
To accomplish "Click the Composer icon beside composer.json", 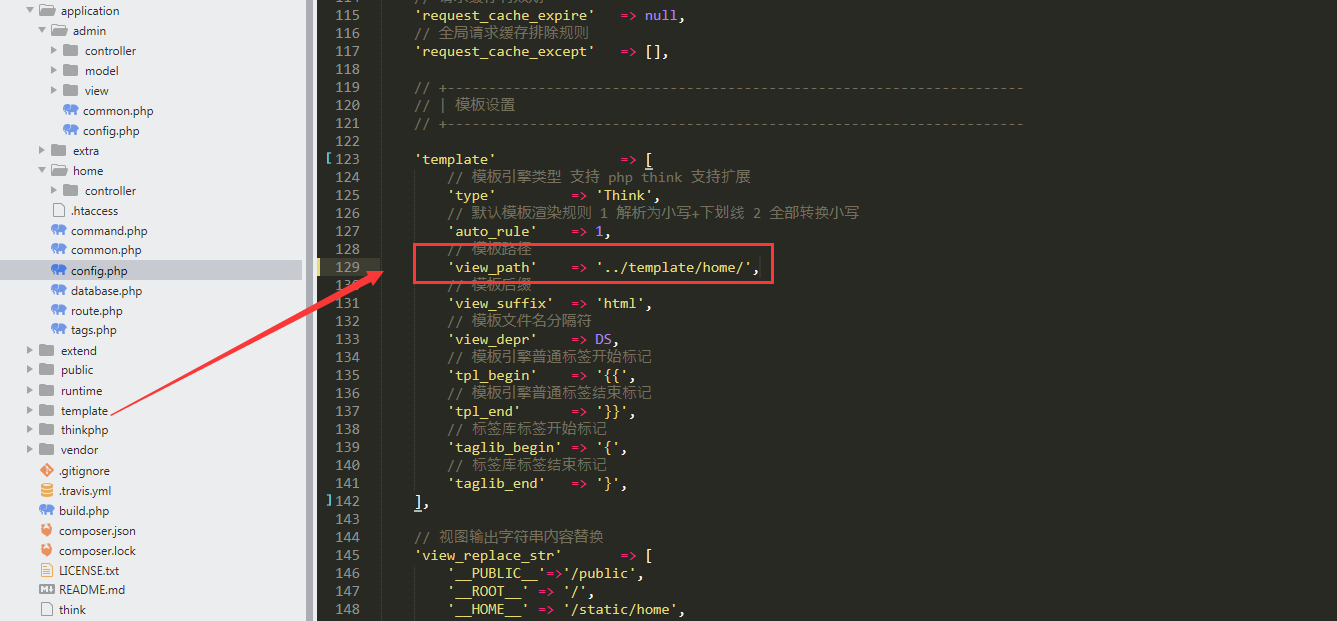I will tap(47, 530).
